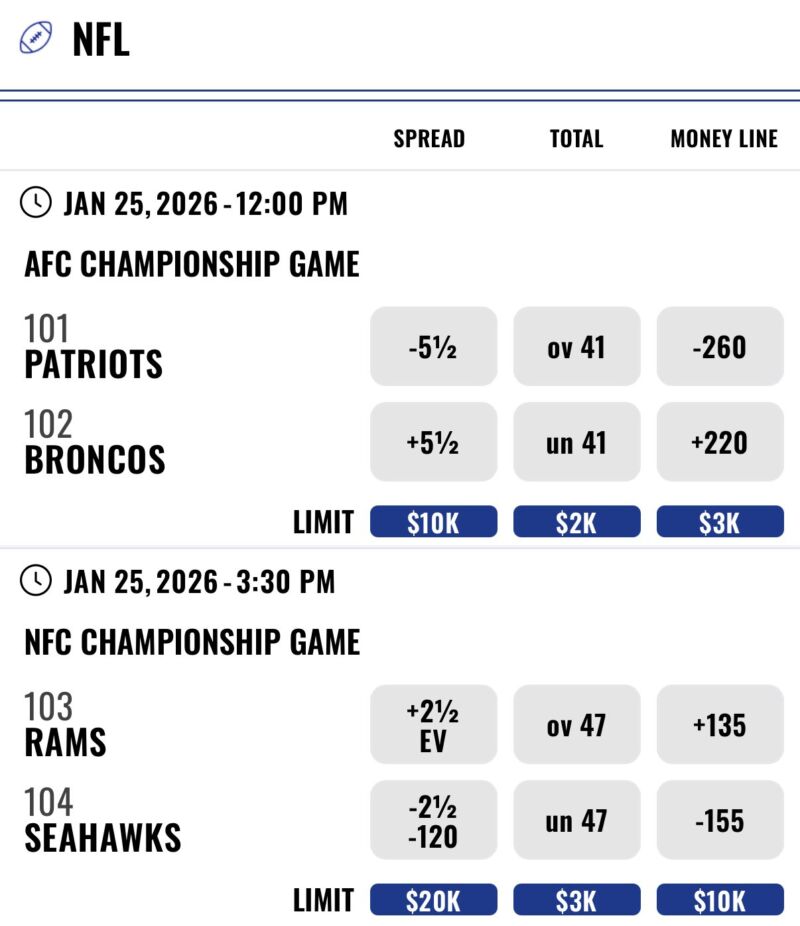The width and height of the screenshot is (800, 926).
Task: Select the Broncos +5½ spread
Action: pos(432,441)
